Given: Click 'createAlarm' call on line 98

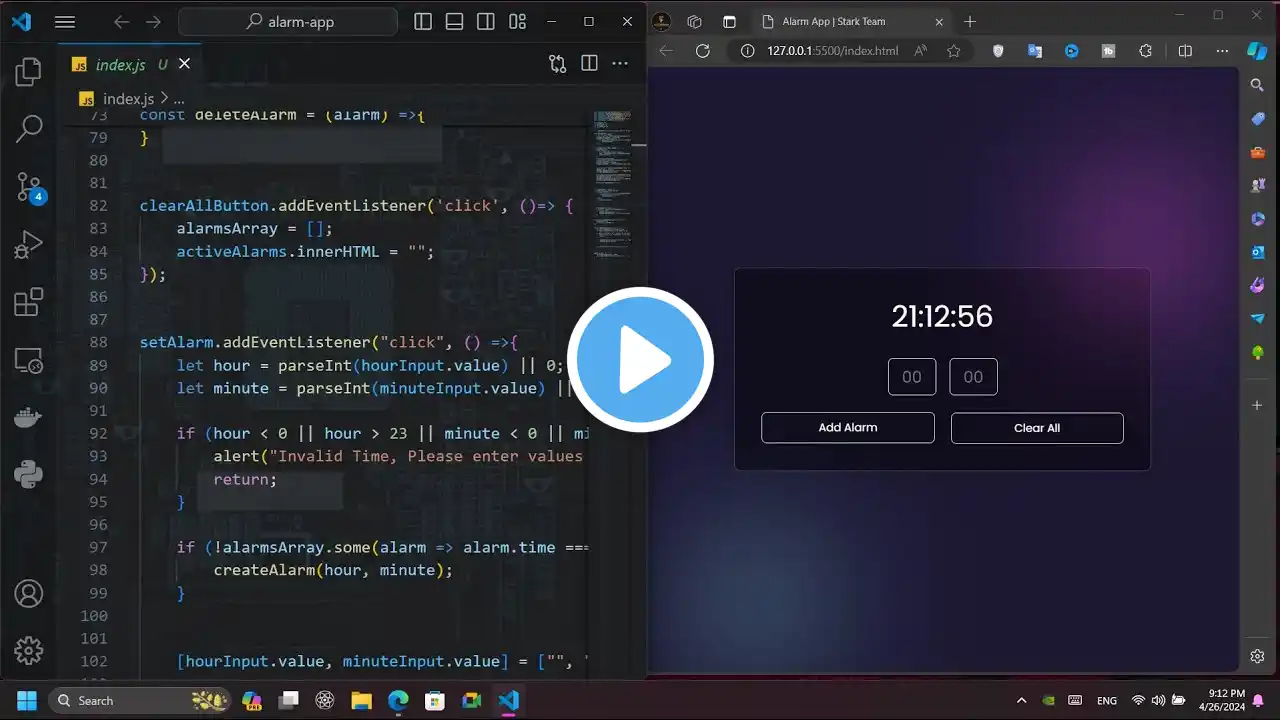Looking at the screenshot, I should [x=264, y=570].
